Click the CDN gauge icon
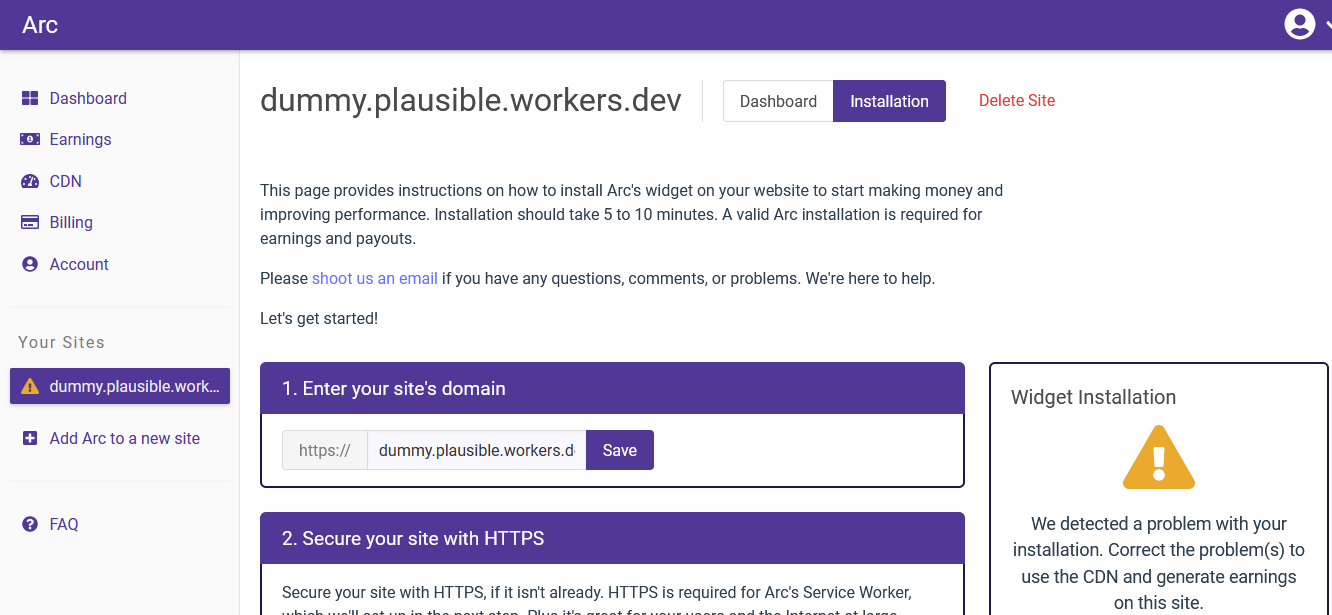The width and height of the screenshot is (1332, 615). coord(30,181)
